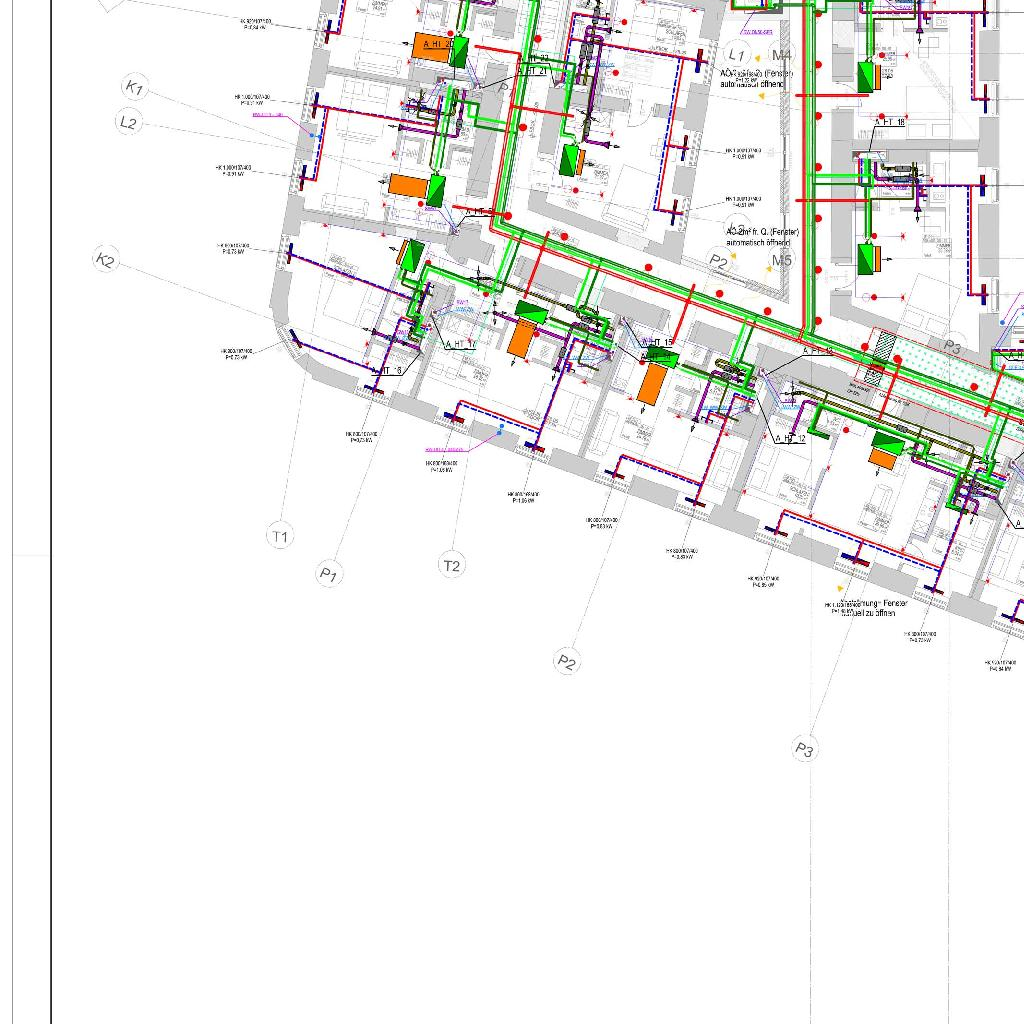Click the A_HT_17 annotation label
This screenshot has width=1024, height=1024.
(x=461, y=344)
